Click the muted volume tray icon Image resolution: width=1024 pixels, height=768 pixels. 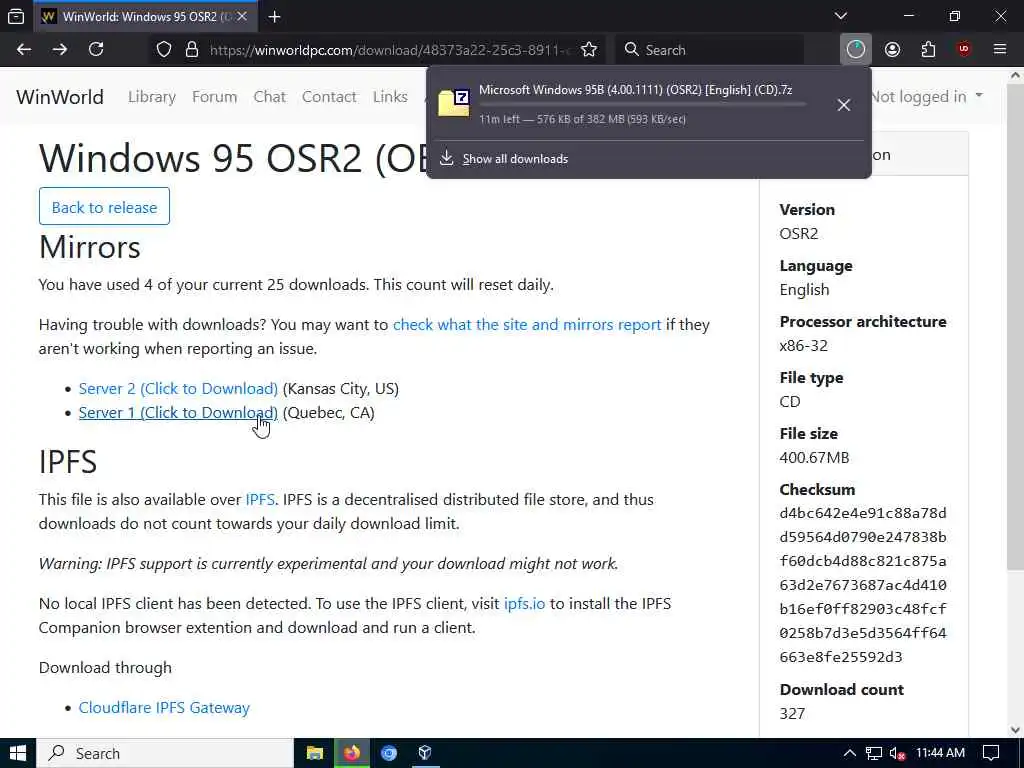897,754
